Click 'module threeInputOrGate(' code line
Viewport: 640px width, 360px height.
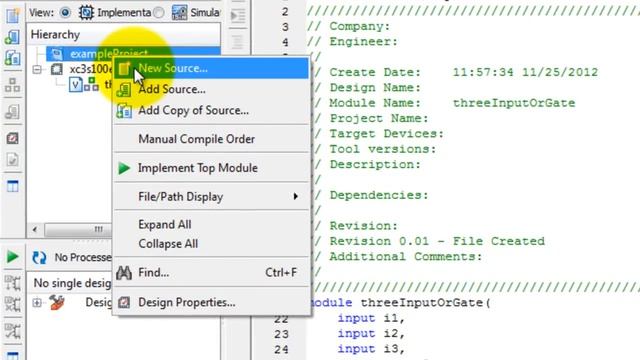pyautogui.click(x=400, y=302)
